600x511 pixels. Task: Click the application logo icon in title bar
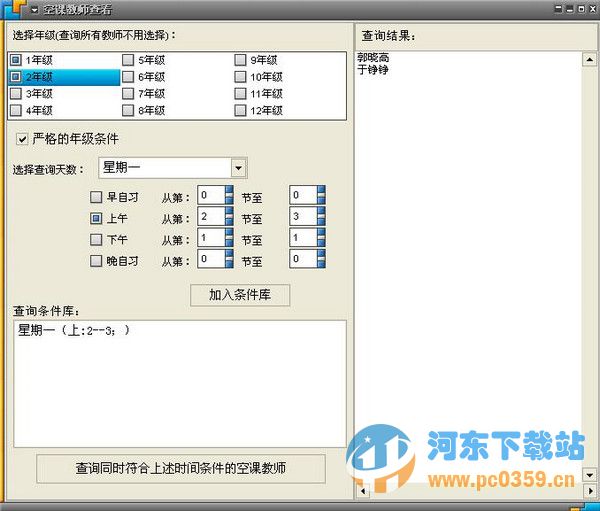coord(14,8)
